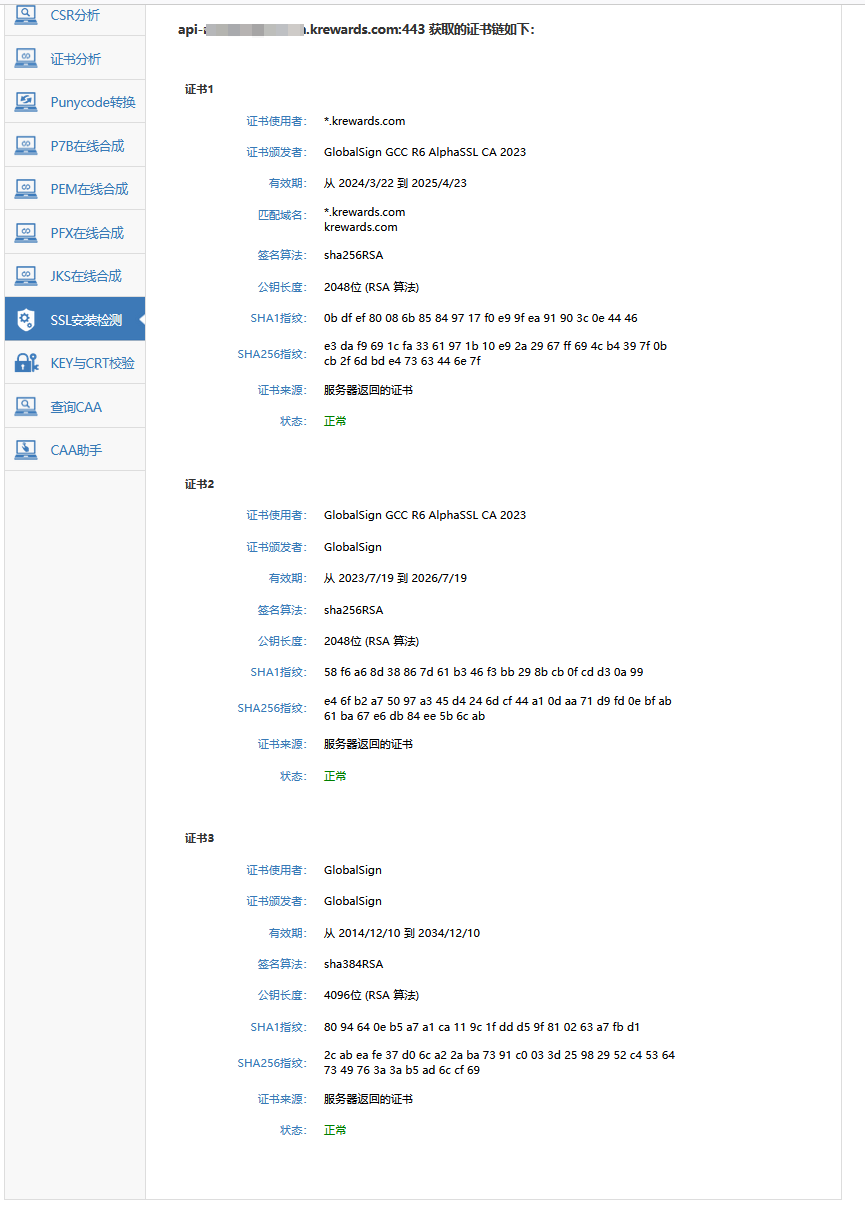Click the 查询CAA icon
Screen dimensions: 865x1214
pos(26,406)
